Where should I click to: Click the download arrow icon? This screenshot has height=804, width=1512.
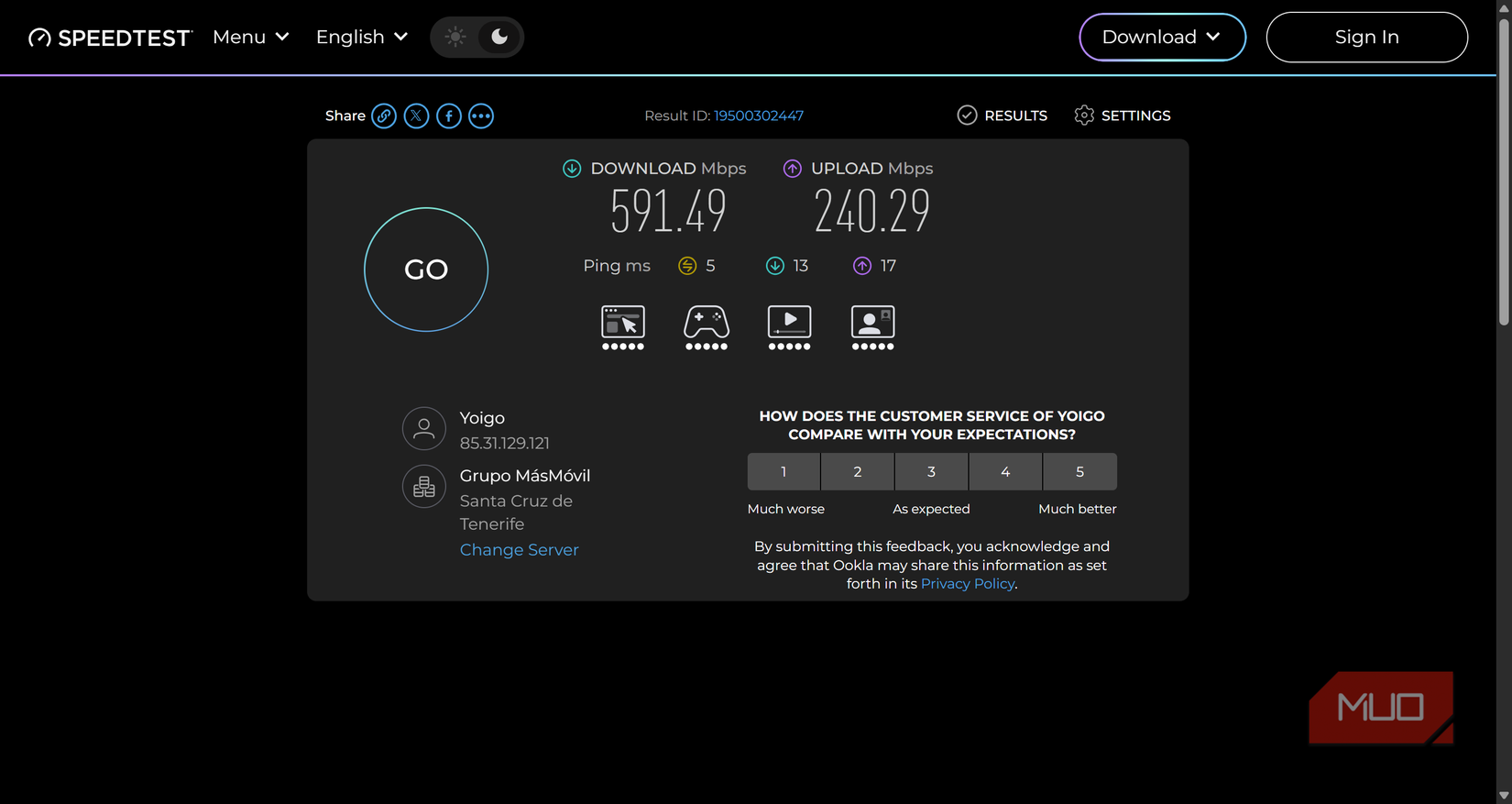[x=572, y=169]
